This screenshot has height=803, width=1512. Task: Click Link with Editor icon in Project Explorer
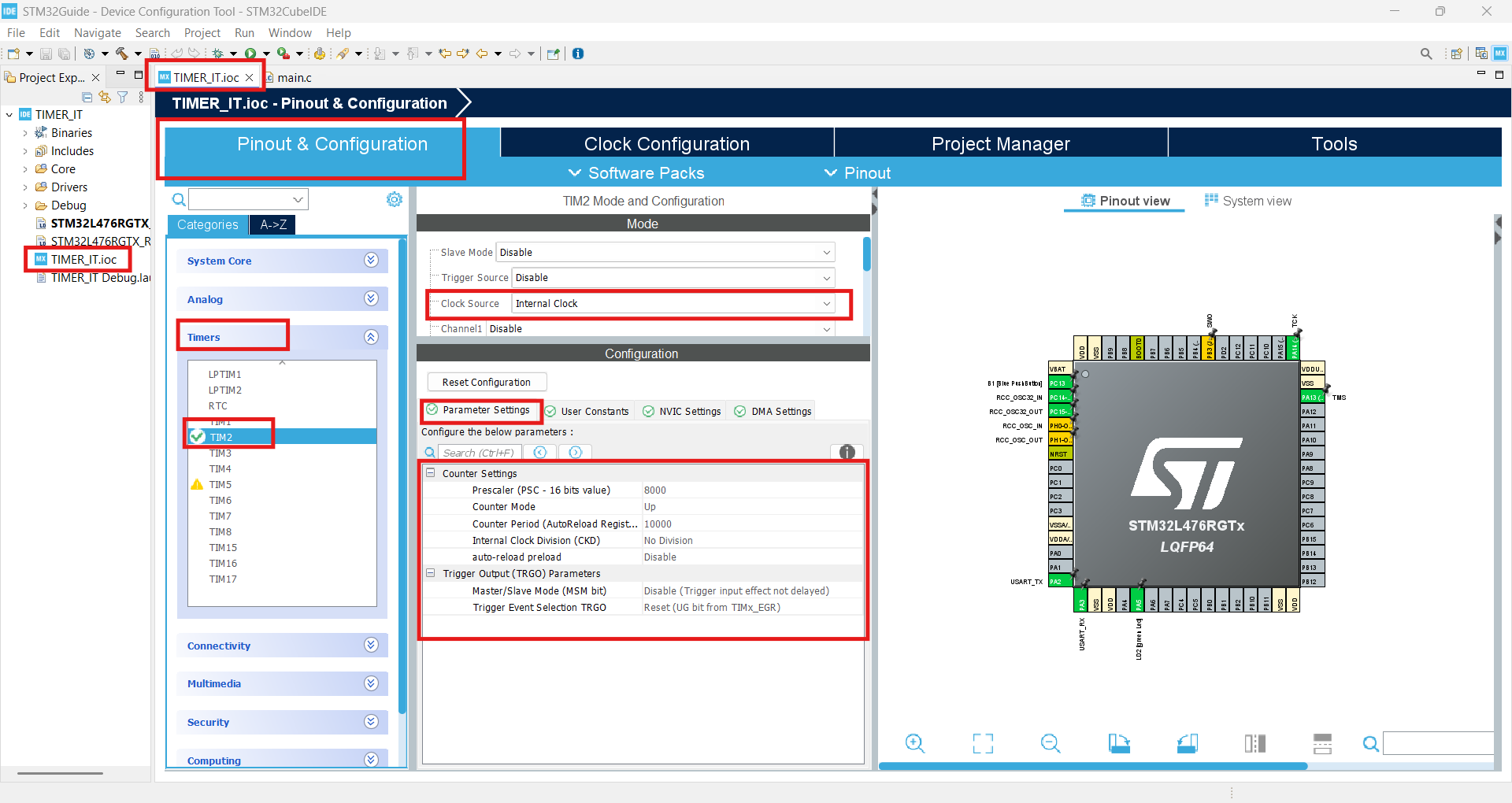coord(105,97)
